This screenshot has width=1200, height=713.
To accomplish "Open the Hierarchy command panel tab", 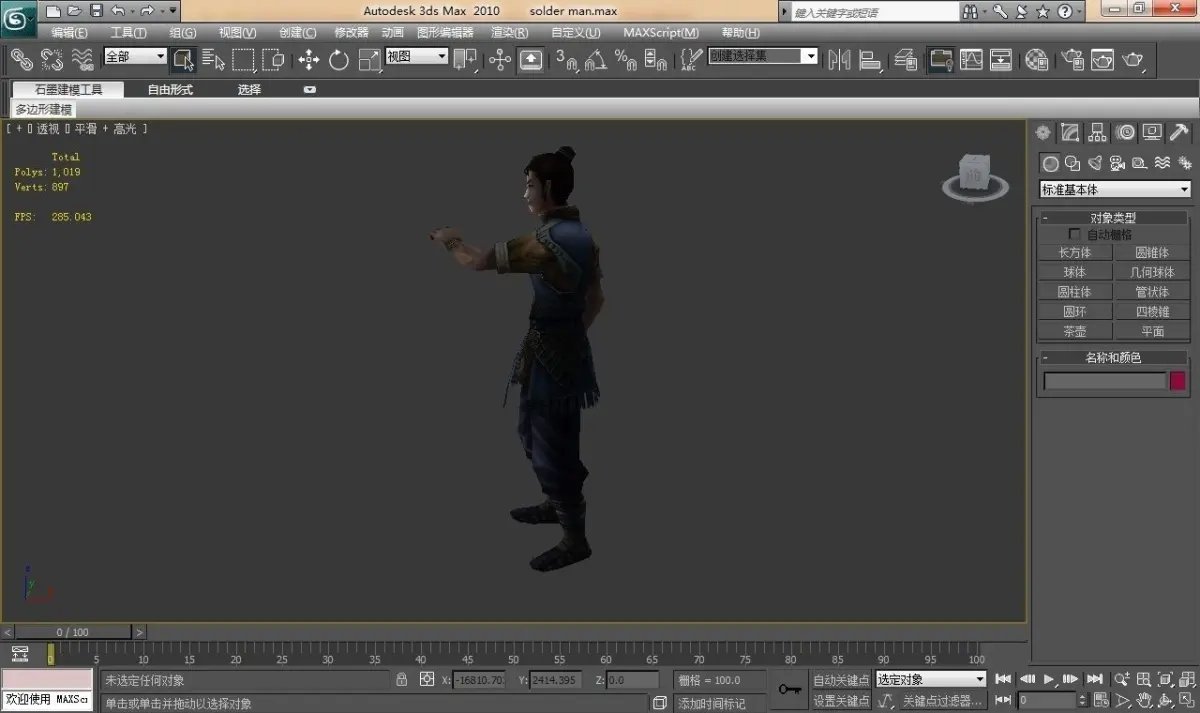I will pyautogui.click(x=1098, y=132).
